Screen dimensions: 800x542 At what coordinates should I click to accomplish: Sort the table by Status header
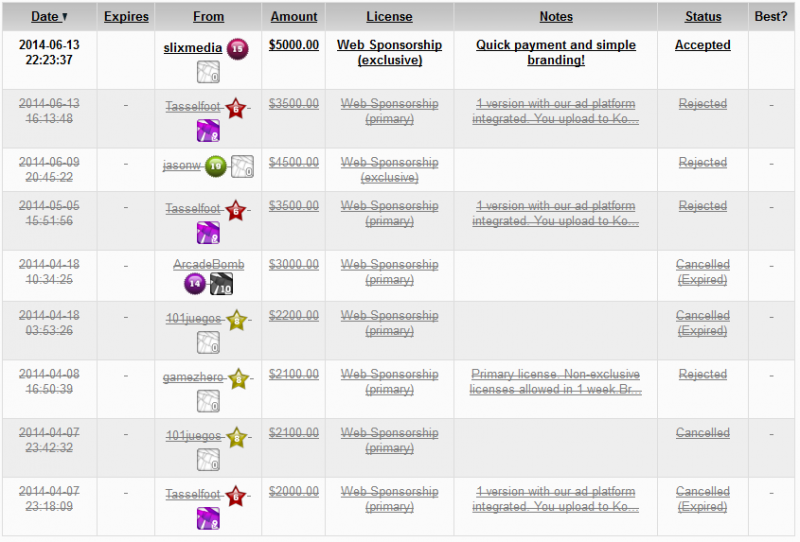[x=703, y=16]
